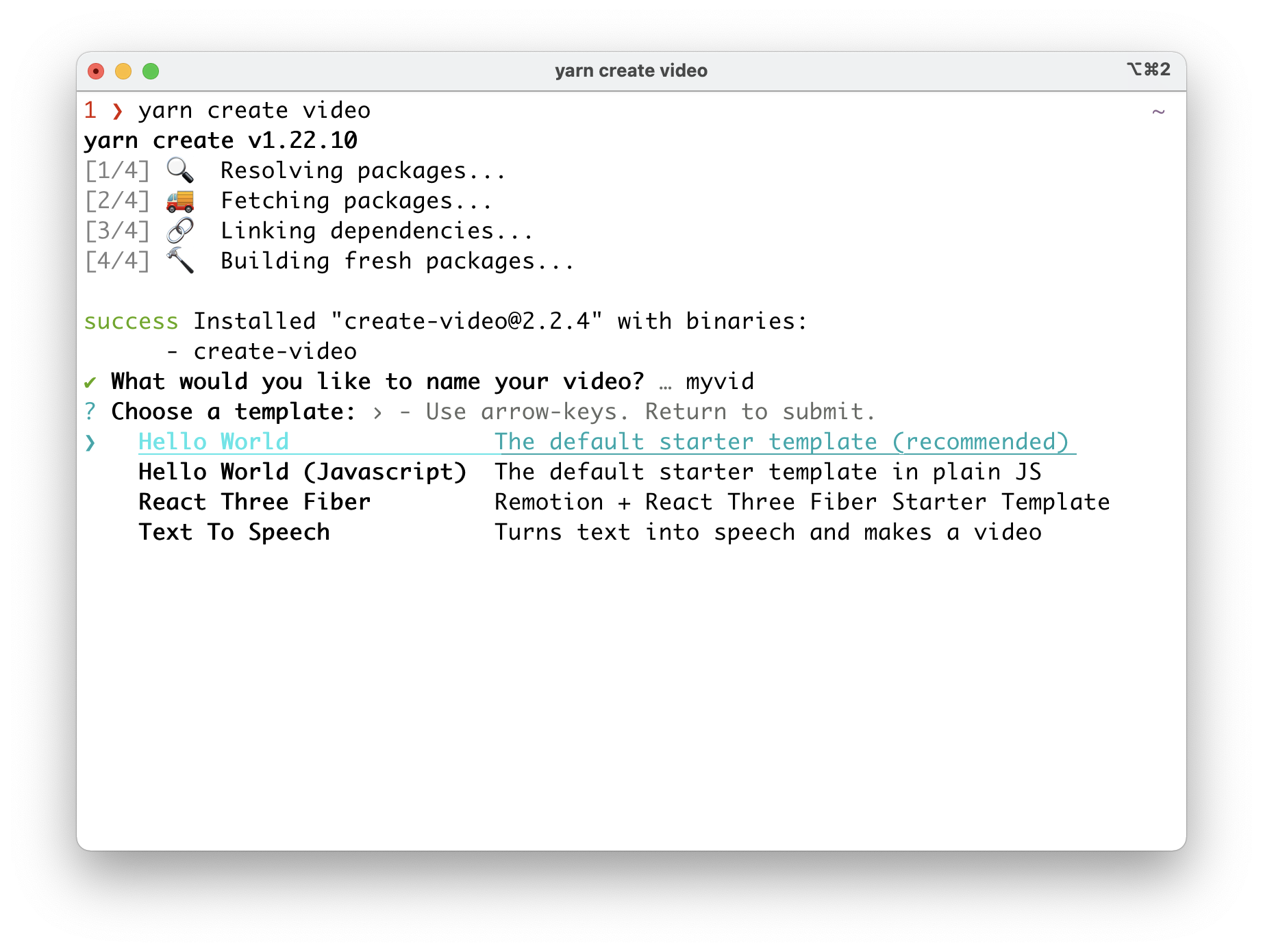Click the green zoom window button
The image size is (1263, 952).
pyautogui.click(x=151, y=71)
